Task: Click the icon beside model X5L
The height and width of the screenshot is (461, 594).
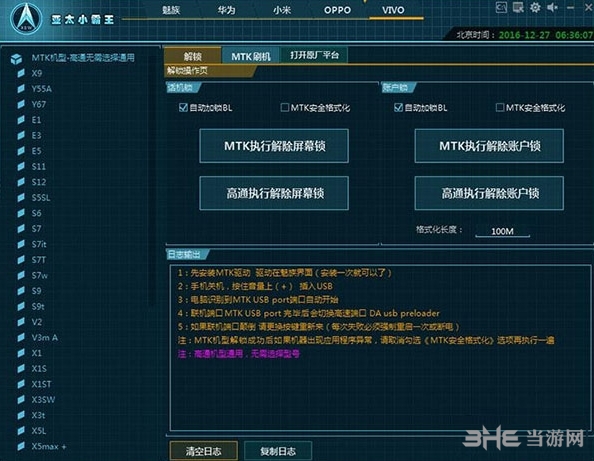Action: click(x=21, y=430)
